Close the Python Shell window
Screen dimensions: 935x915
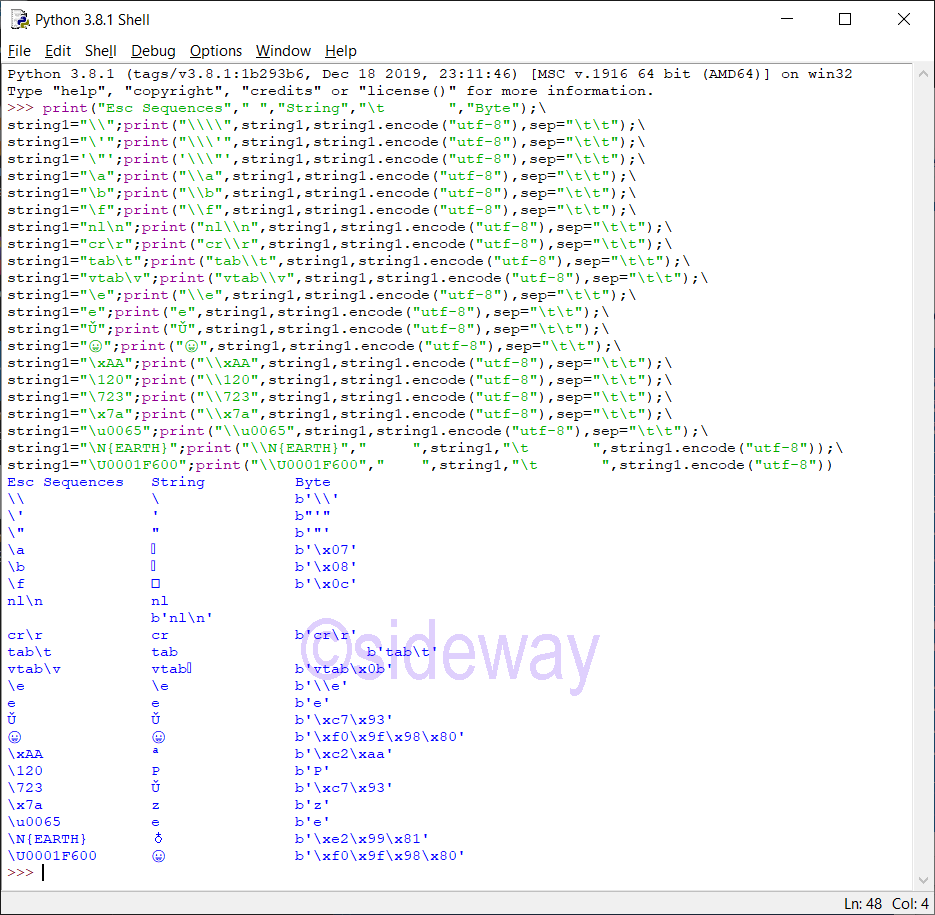click(x=904, y=19)
